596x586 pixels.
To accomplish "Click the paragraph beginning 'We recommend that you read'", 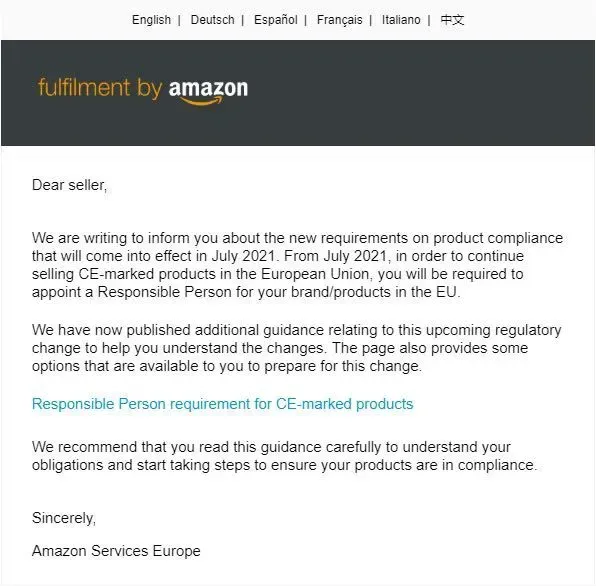I will click(x=285, y=456).
